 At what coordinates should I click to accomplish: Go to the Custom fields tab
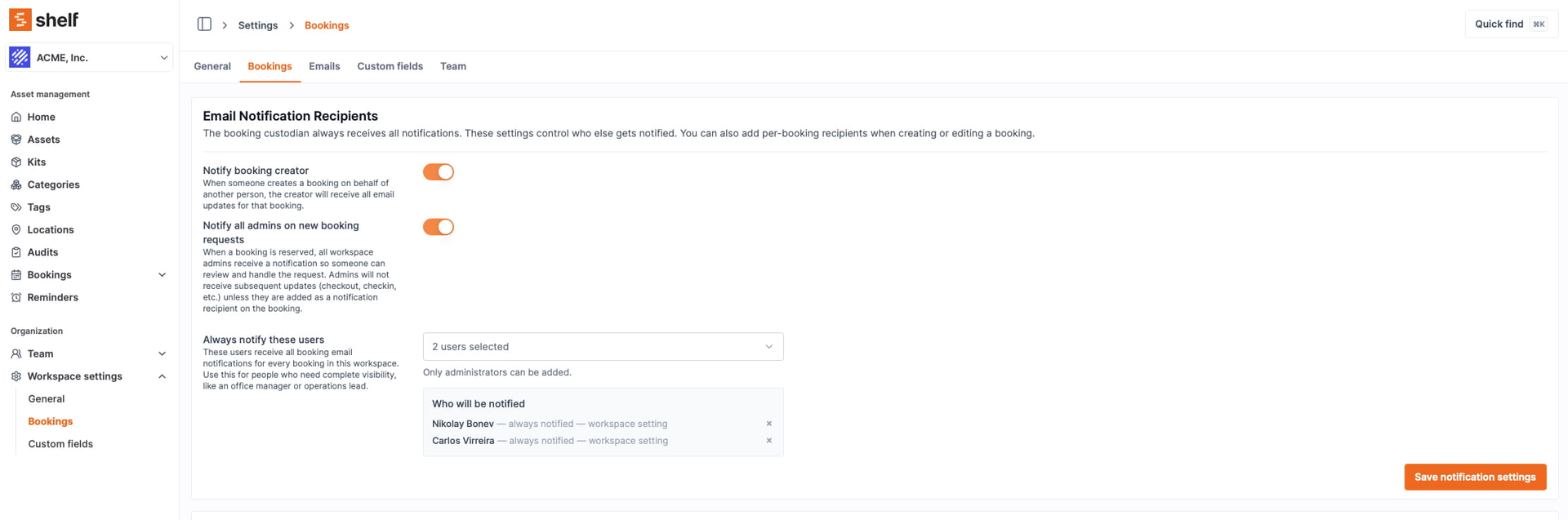pos(390,66)
